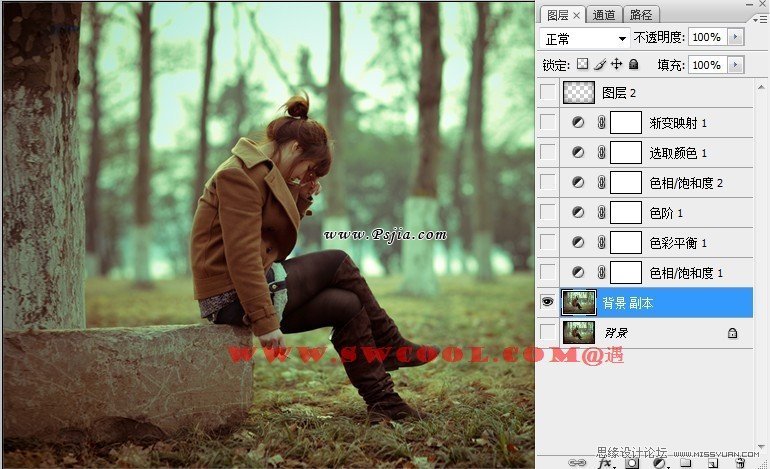The height and width of the screenshot is (469, 770).
Task: Show the 图层 2 layer visibility
Action: coord(548,92)
